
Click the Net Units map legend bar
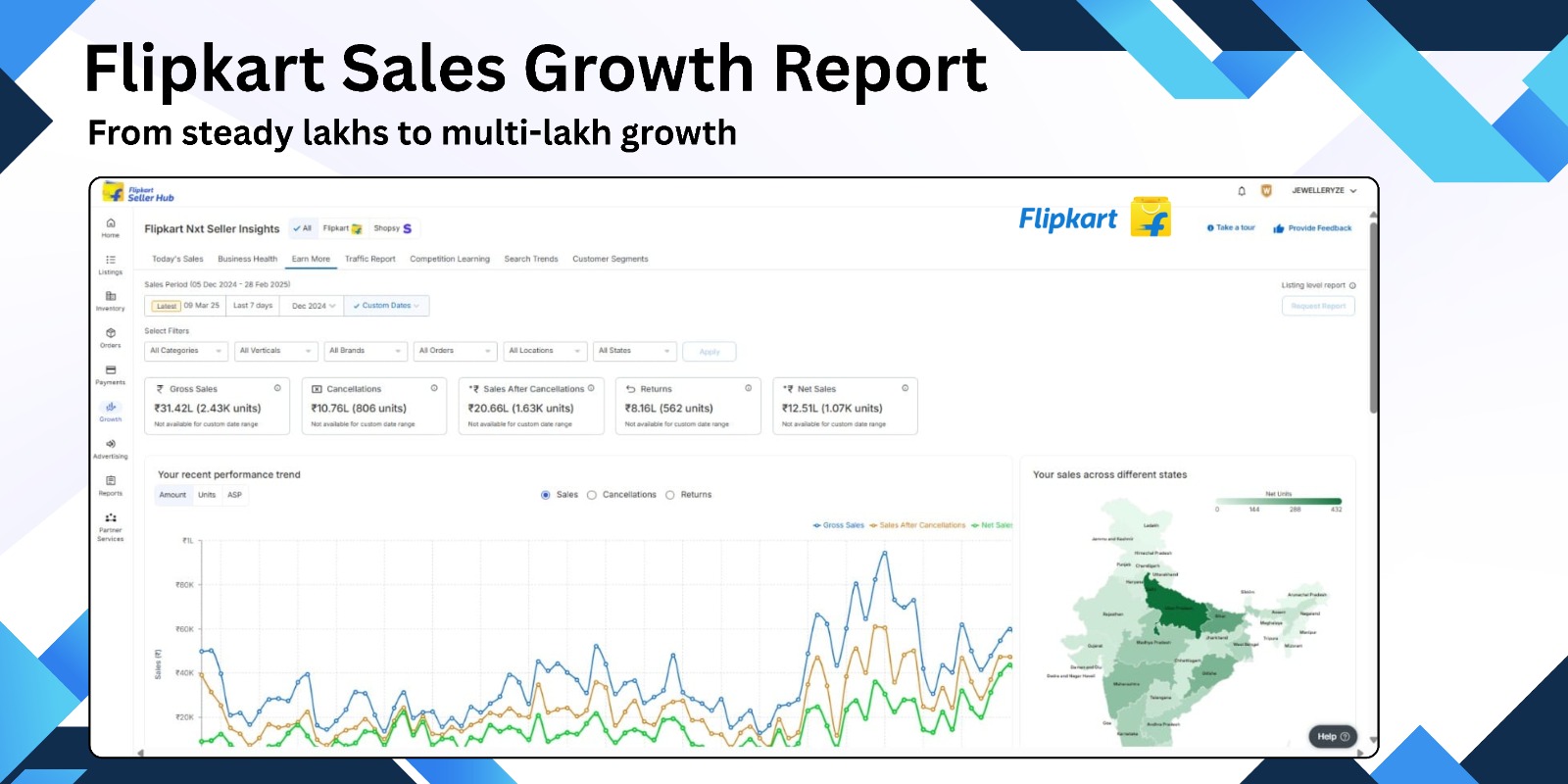click(x=1279, y=502)
